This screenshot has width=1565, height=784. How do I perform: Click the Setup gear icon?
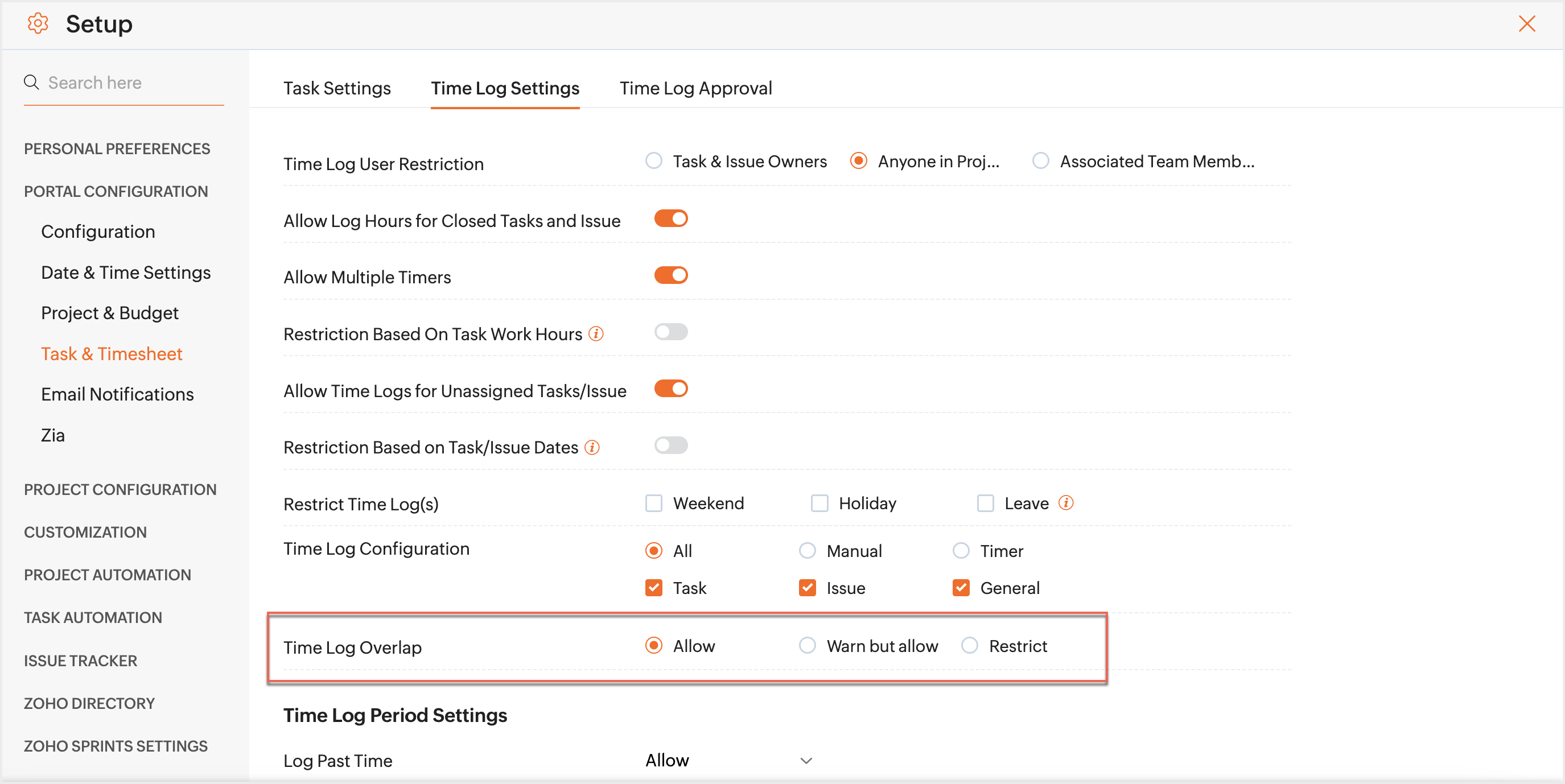pyautogui.click(x=38, y=24)
